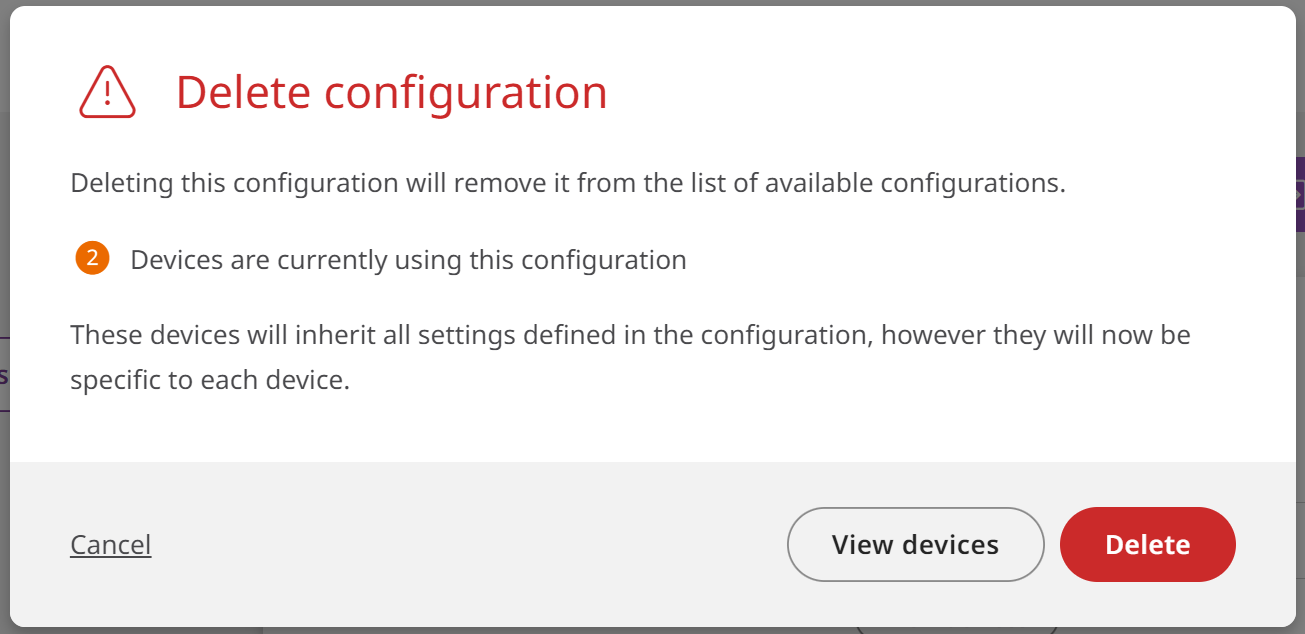Confirm deletion with the red Delete button

tap(1147, 544)
